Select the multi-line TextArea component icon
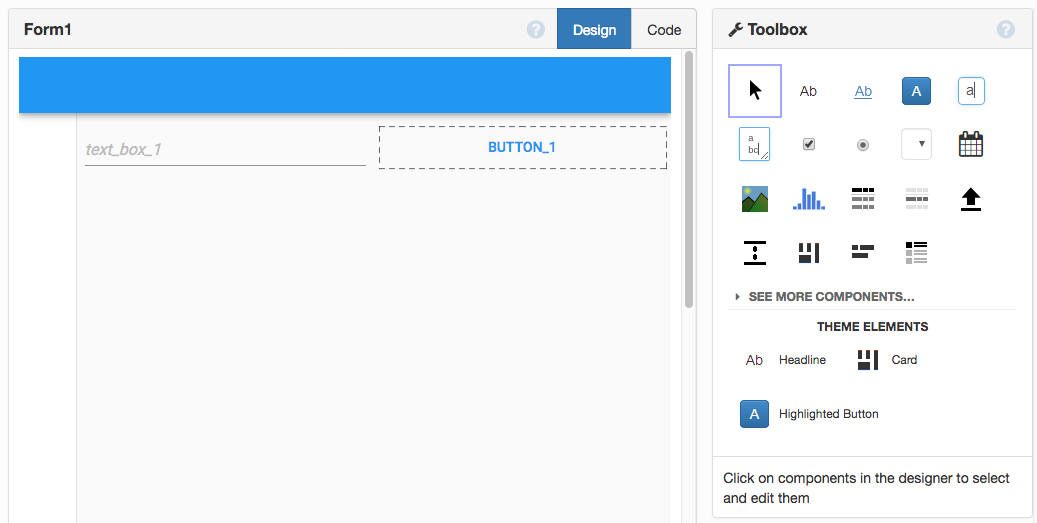Screen dimensions: 1037x523 [754, 144]
